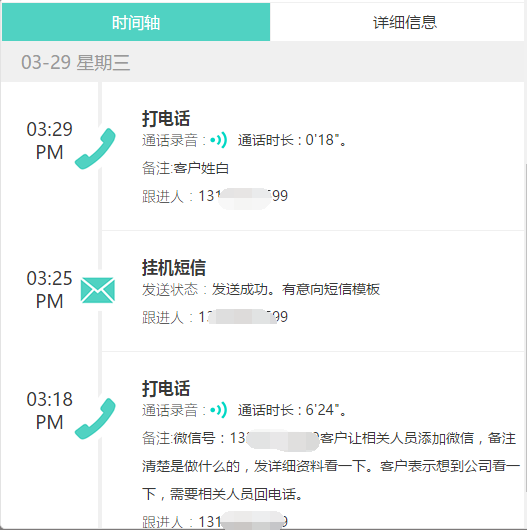This screenshot has height=530, width=527.
Task: Select the 03-29 星期三 date header
Action: pyautogui.click(x=75, y=63)
